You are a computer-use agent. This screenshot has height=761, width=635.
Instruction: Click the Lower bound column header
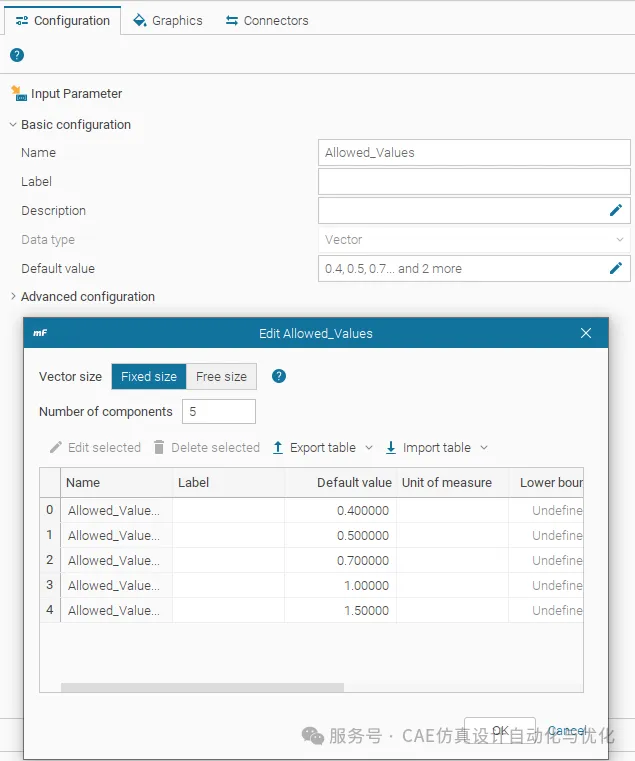pos(546,482)
